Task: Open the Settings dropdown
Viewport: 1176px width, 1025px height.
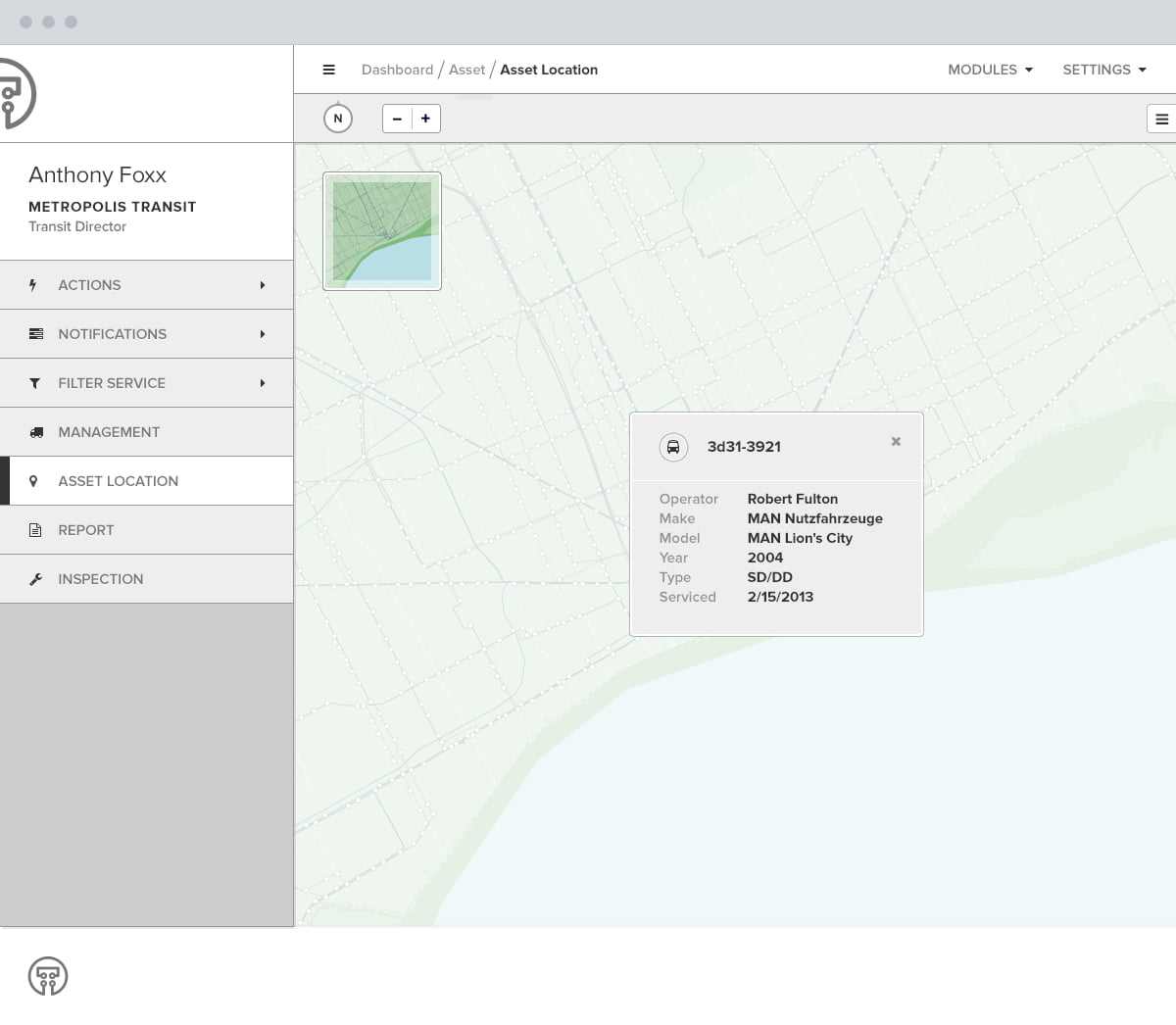Action: 1104,70
